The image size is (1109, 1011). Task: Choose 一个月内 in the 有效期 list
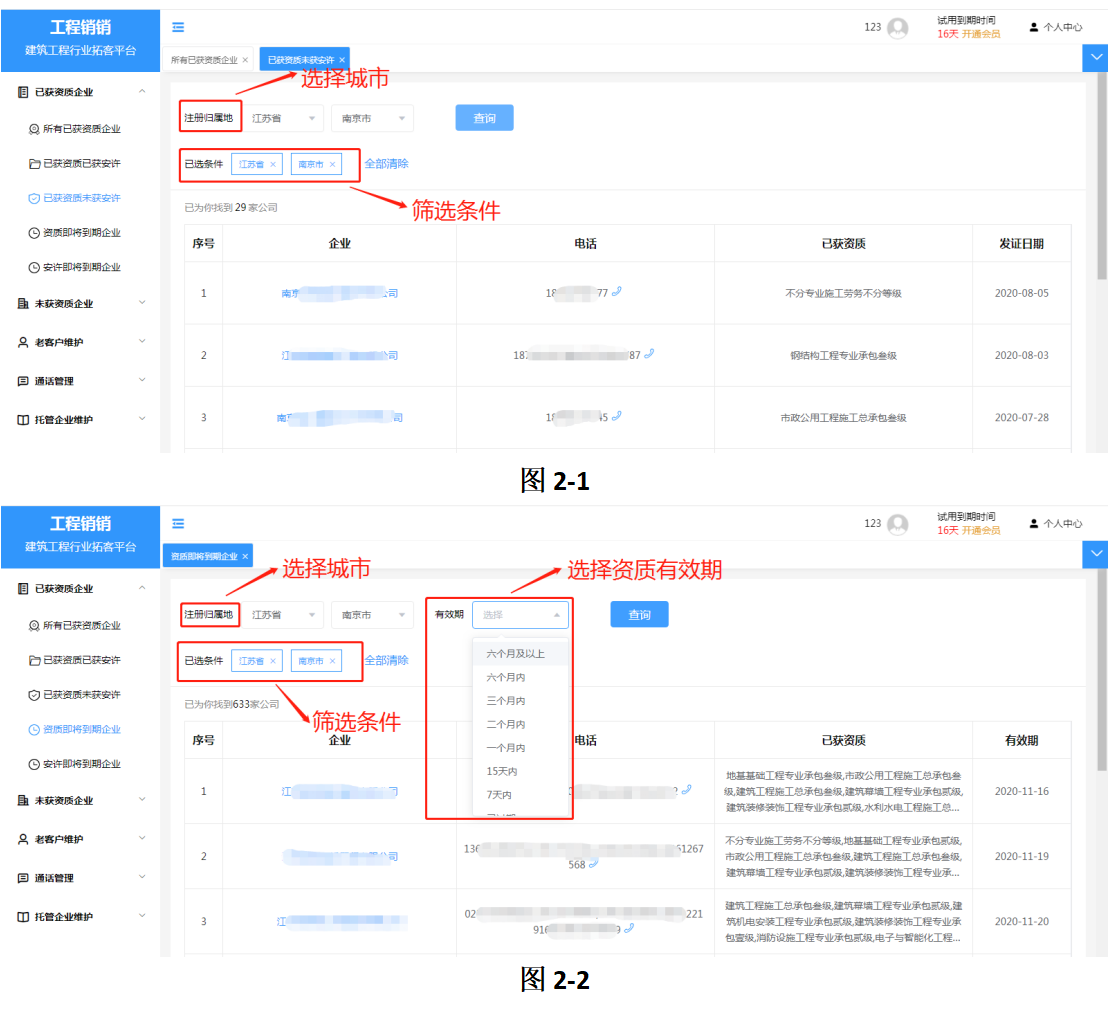pos(521,748)
